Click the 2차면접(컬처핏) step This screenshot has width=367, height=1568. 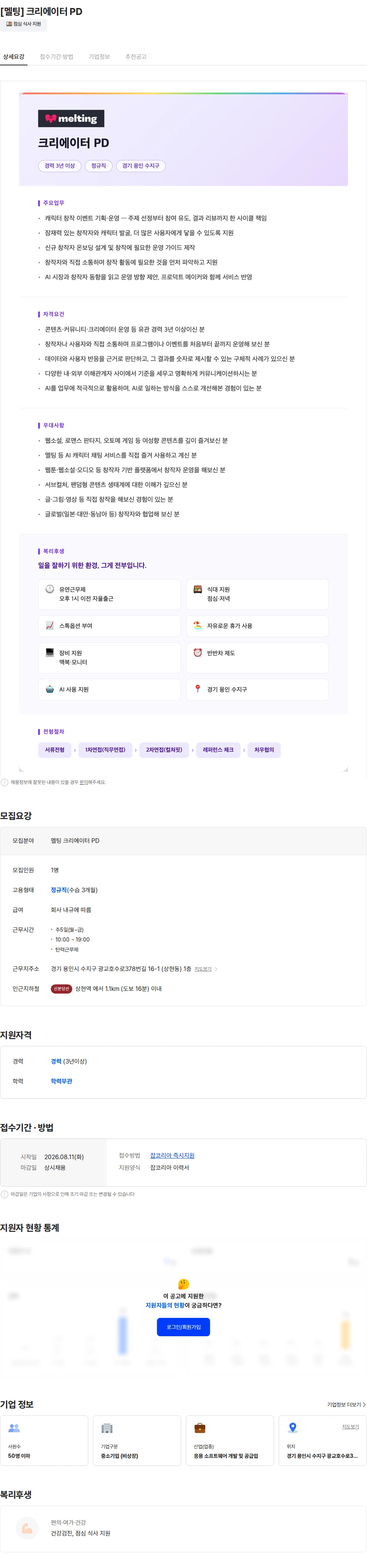click(x=164, y=750)
